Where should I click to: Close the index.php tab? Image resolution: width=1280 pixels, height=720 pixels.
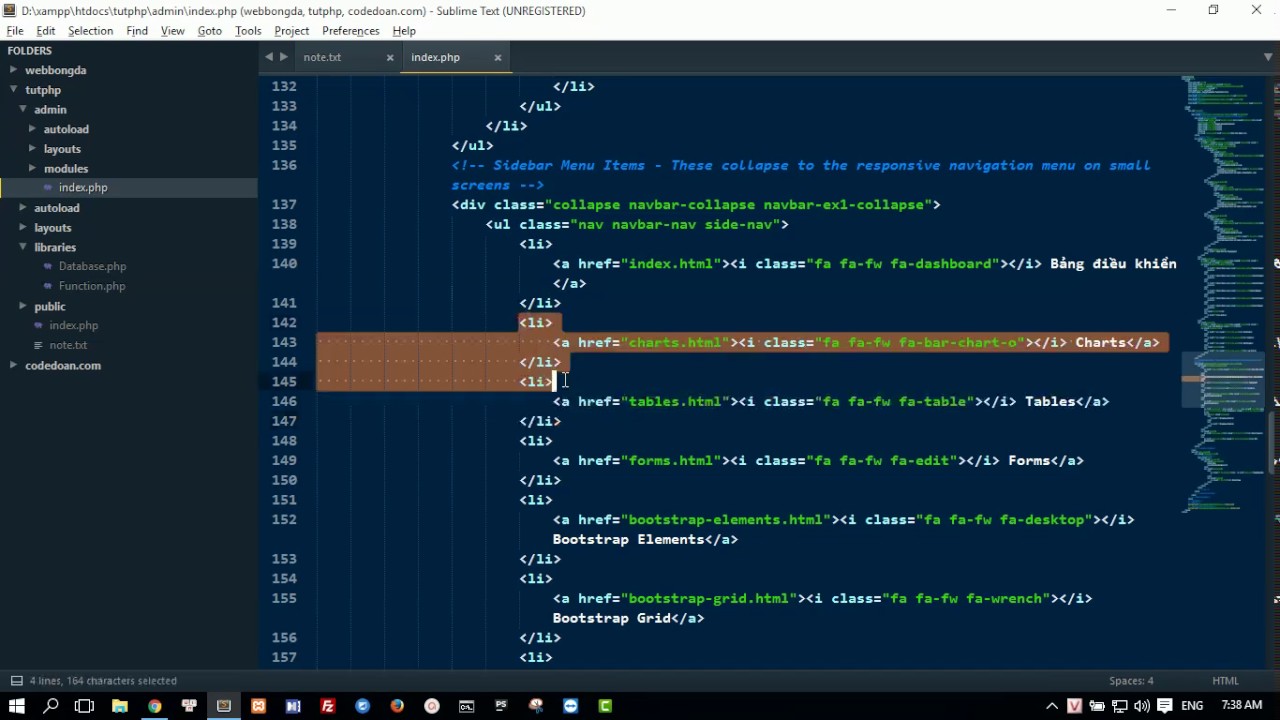click(497, 57)
